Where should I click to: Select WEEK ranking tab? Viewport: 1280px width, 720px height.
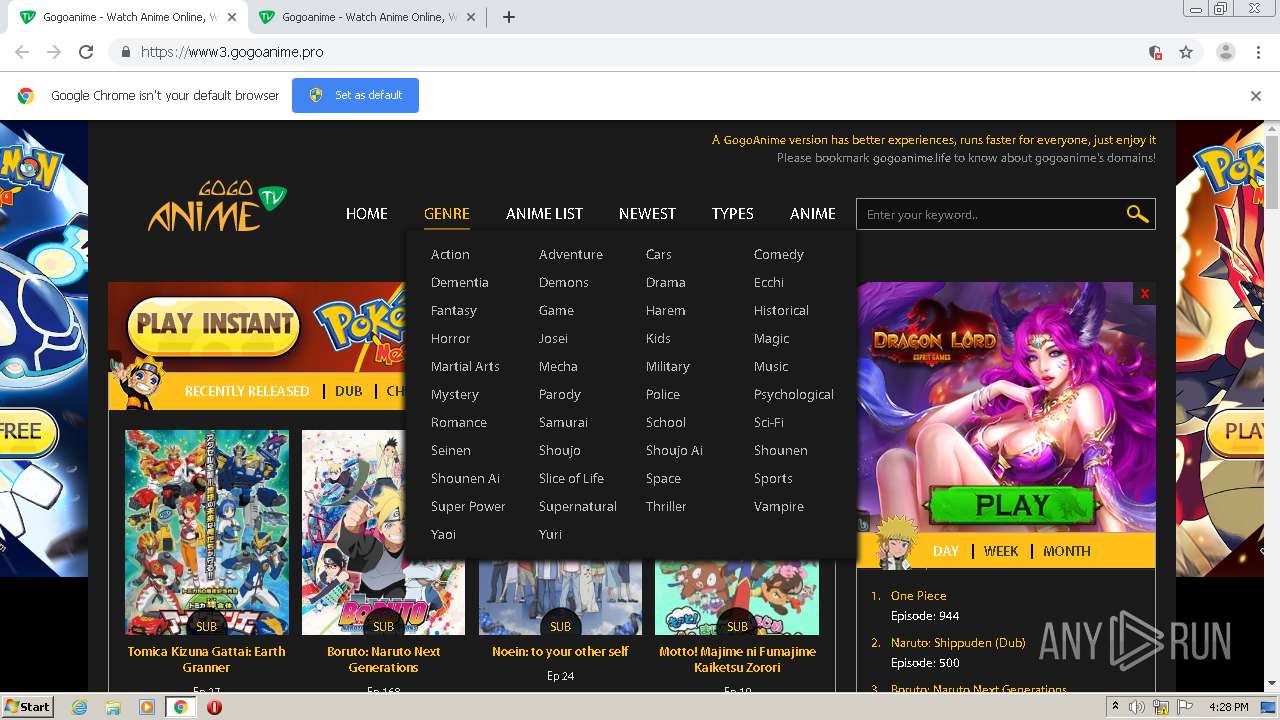coord(1000,551)
